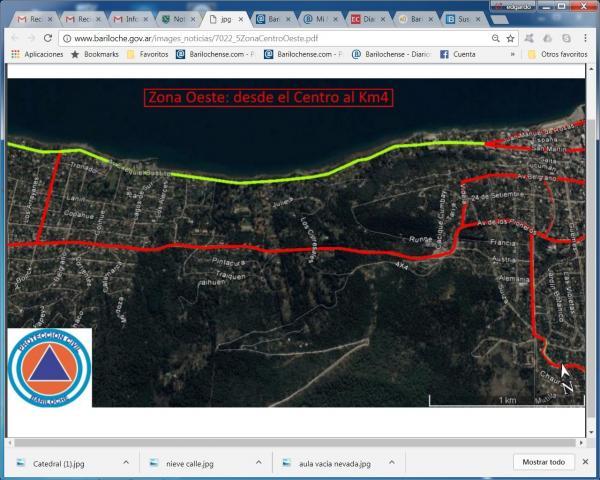Open the Chrome three-dot menu
Image resolution: width=600 pixels, height=480 pixels.
coord(585,38)
